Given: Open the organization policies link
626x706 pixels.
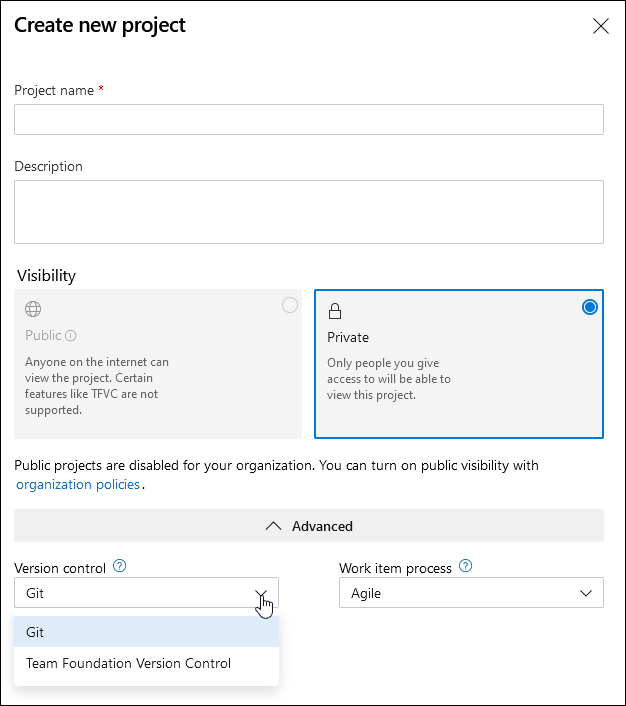Looking at the screenshot, I should tap(78, 485).
